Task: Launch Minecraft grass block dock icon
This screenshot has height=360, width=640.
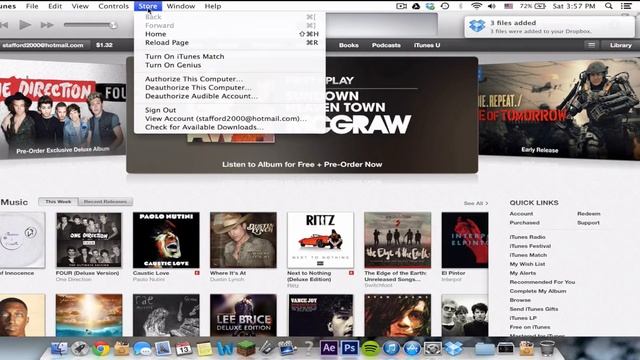Action: (246, 348)
